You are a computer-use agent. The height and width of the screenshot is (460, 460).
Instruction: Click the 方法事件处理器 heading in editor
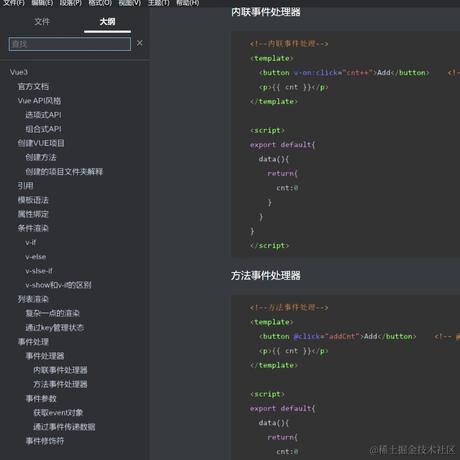tap(266, 276)
